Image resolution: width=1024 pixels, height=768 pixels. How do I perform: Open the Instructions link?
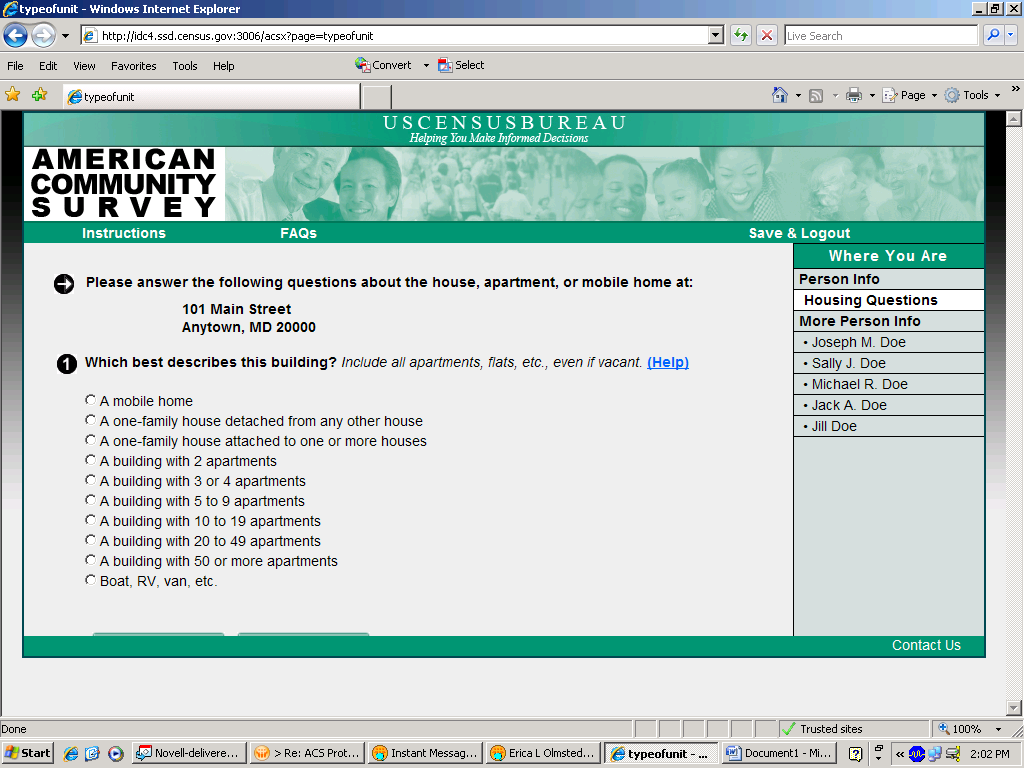point(123,233)
